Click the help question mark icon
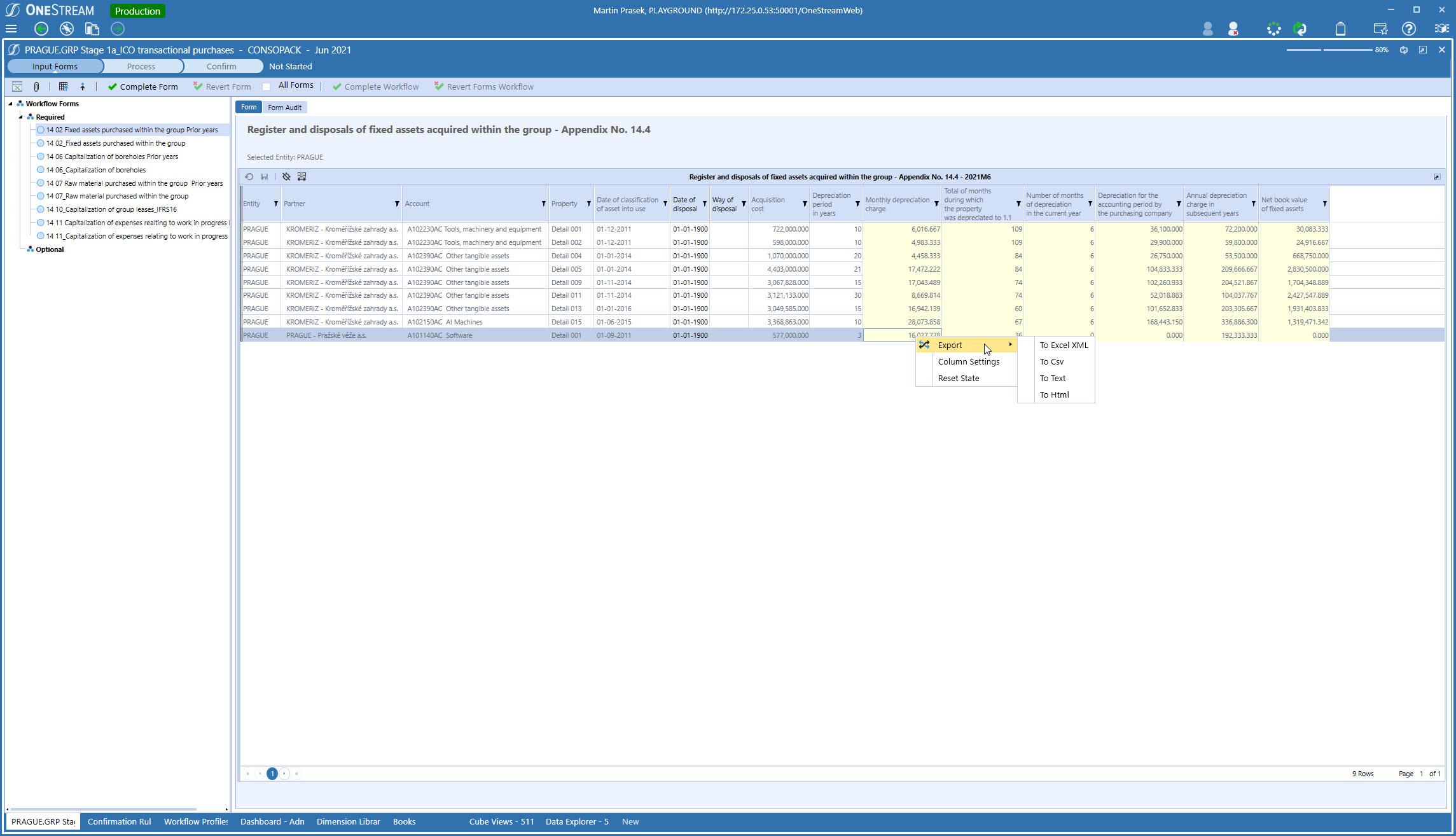The width and height of the screenshot is (1456, 836). [1409, 29]
